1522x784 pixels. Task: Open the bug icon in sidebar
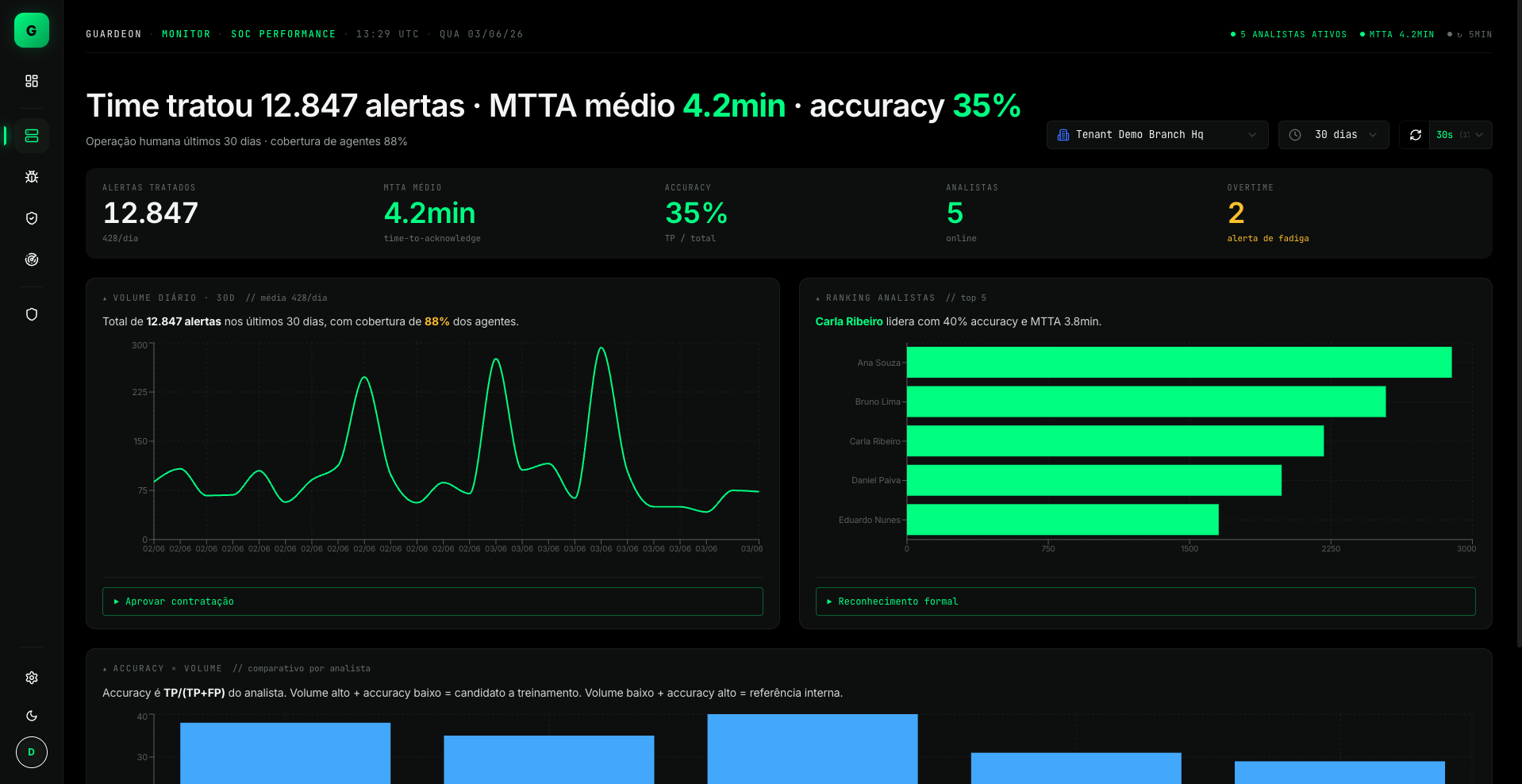coord(32,177)
